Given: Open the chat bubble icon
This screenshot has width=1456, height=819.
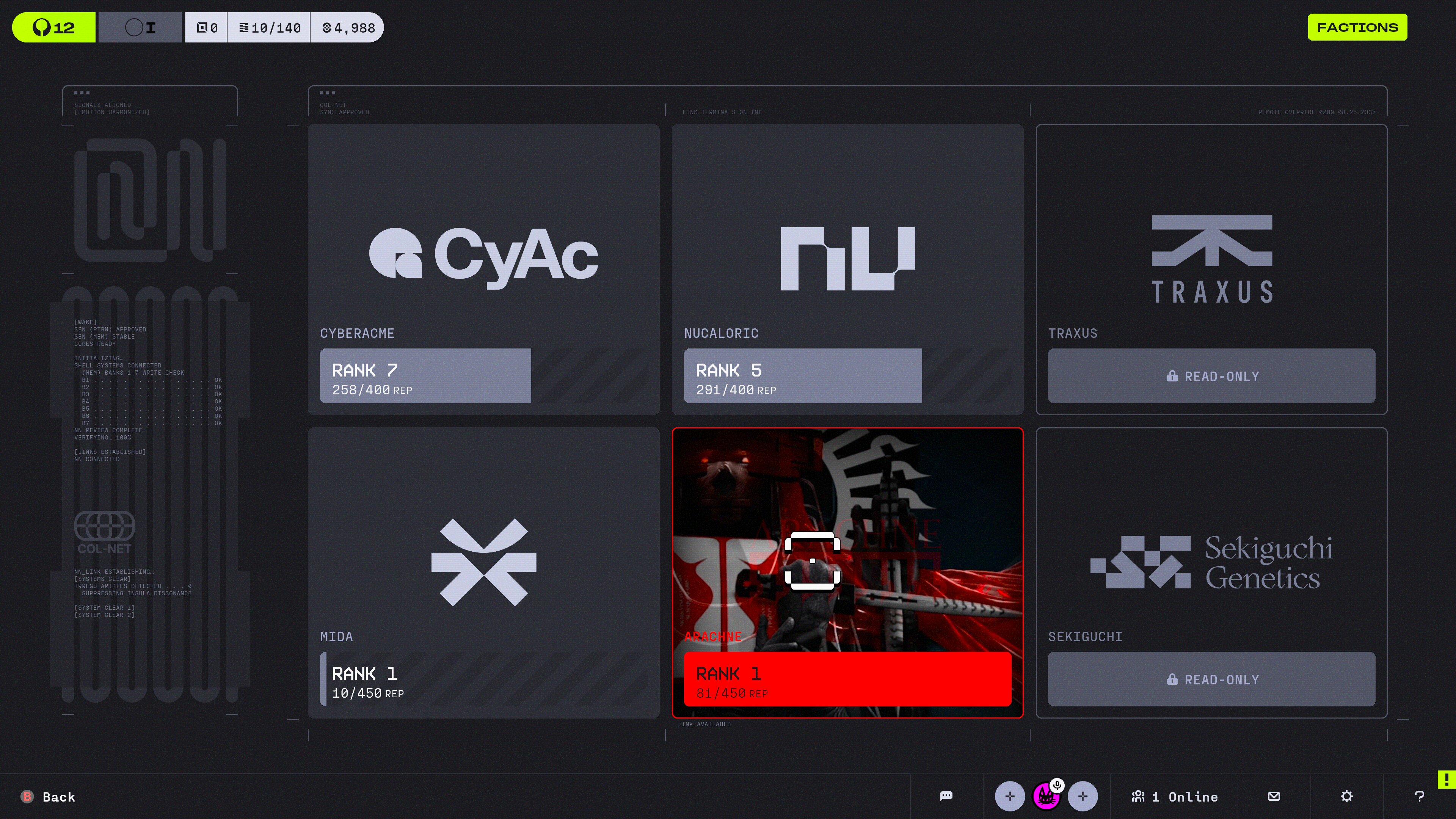Looking at the screenshot, I should 946,796.
